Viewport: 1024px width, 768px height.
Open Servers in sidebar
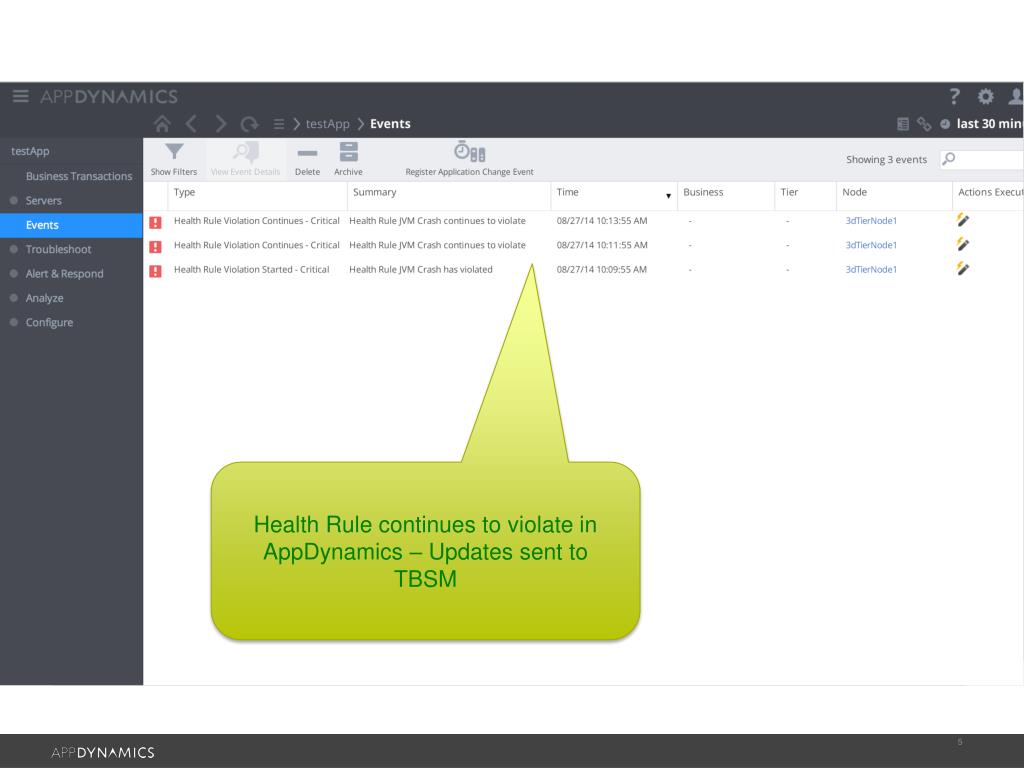[44, 200]
